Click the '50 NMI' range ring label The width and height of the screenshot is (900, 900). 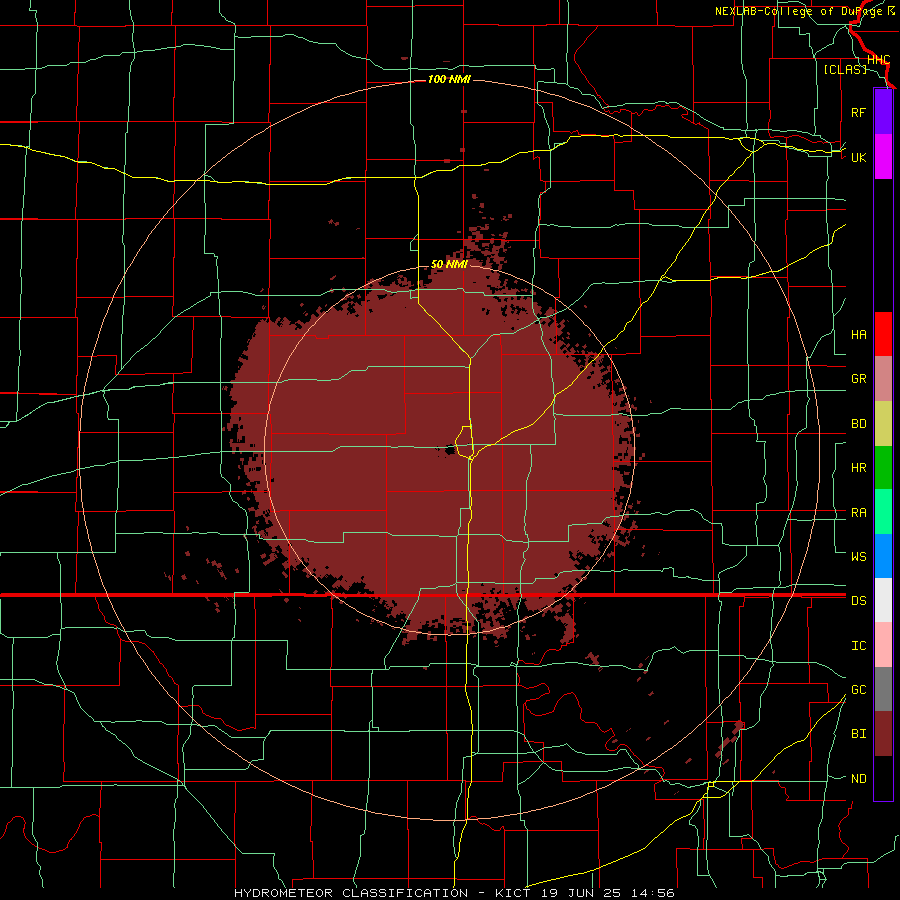click(449, 264)
